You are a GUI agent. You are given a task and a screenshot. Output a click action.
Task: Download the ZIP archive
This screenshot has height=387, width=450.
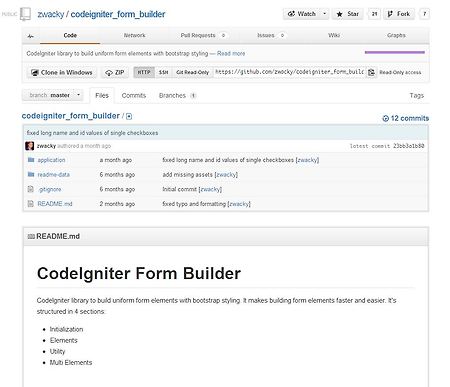click(115, 73)
